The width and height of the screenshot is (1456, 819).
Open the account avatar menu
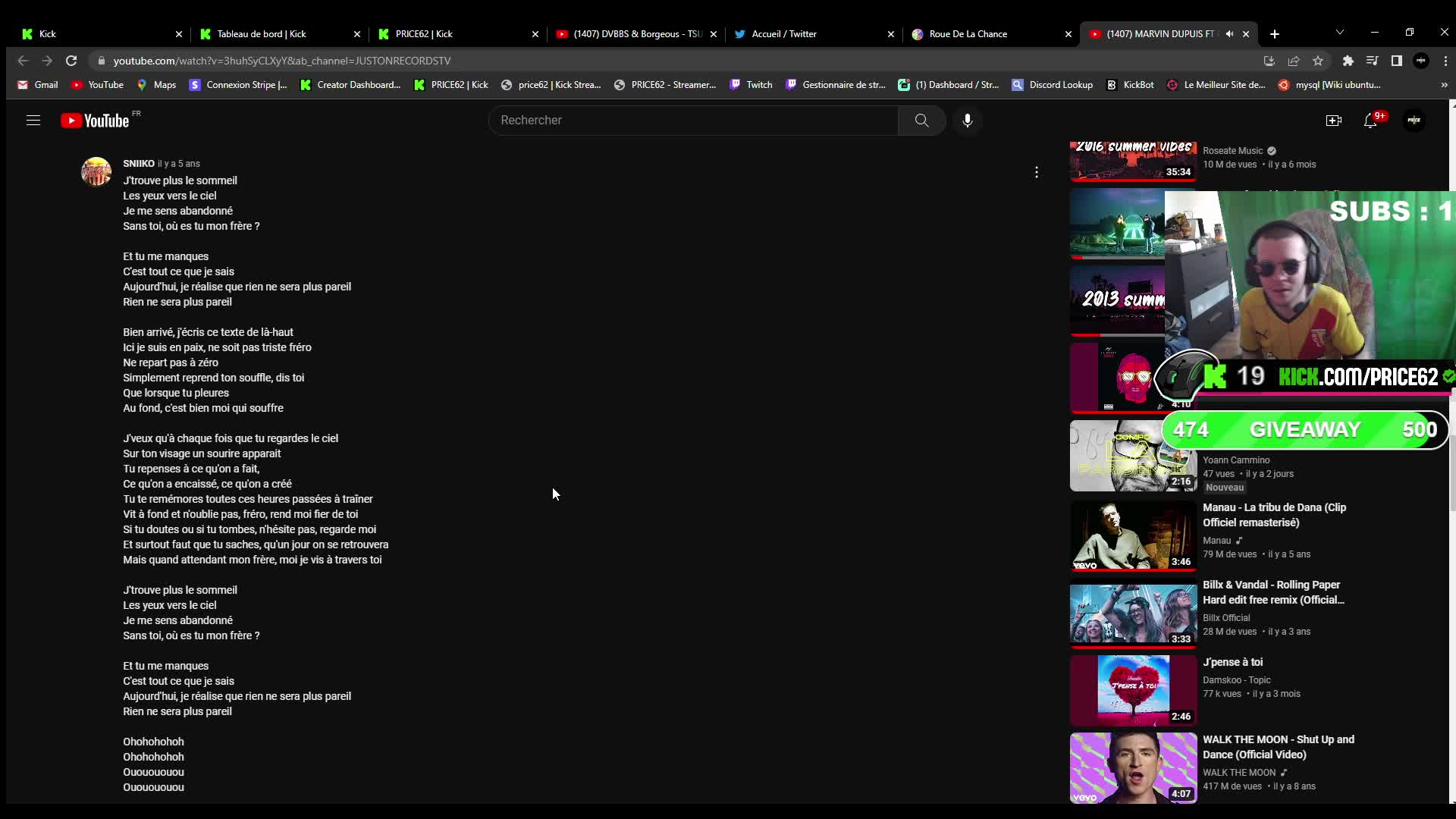[x=1414, y=121]
